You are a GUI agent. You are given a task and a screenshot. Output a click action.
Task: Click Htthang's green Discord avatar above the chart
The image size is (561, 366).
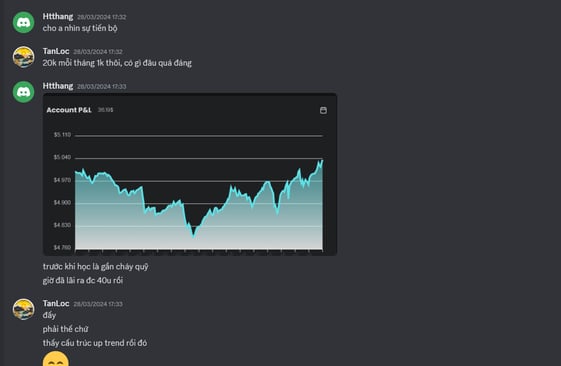tap(24, 92)
